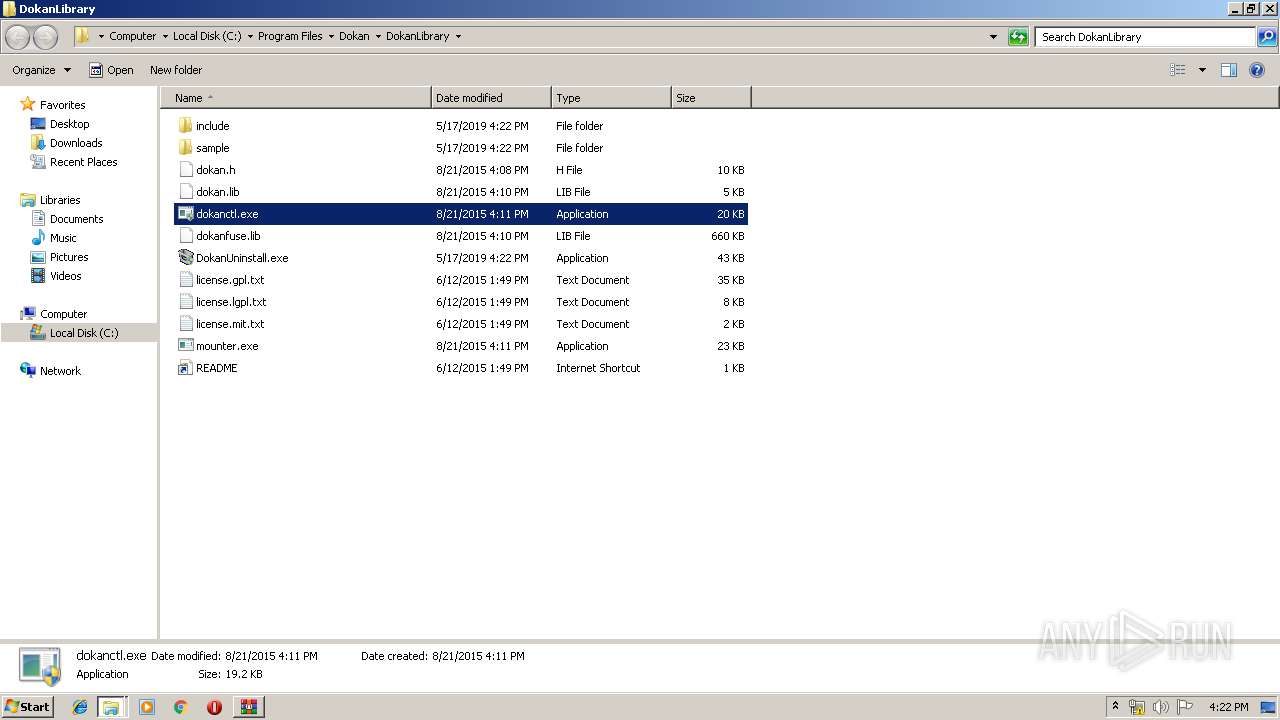Sort by Date modified column header
Image resolution: width=1280 pixels, height=720 pixels.
491,98
